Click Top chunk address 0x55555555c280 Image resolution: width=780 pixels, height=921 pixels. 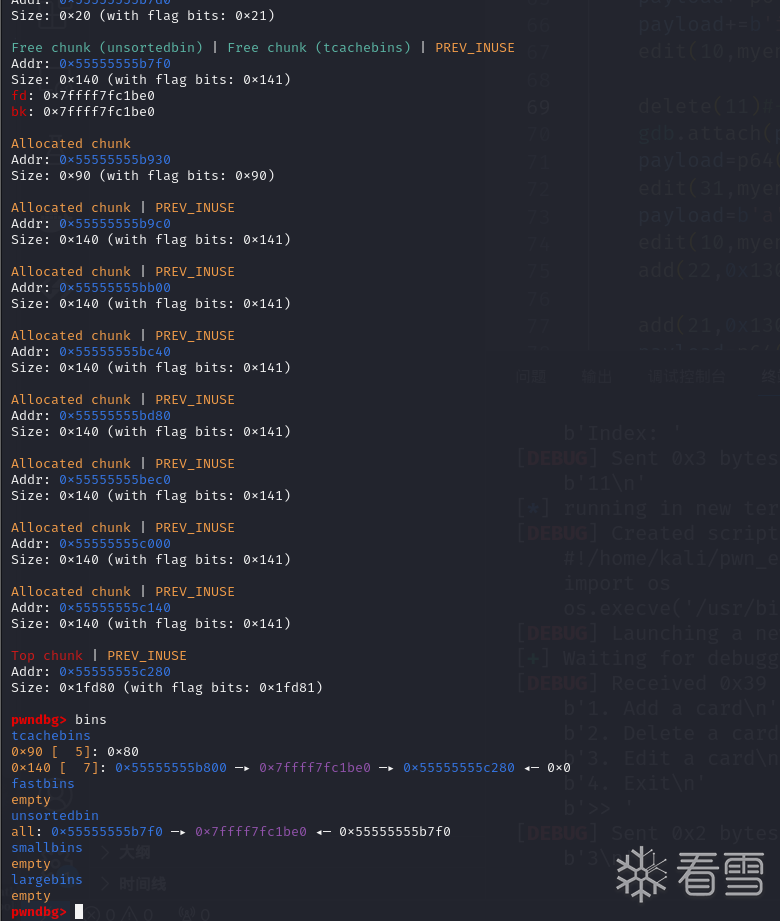coord(114,672)
